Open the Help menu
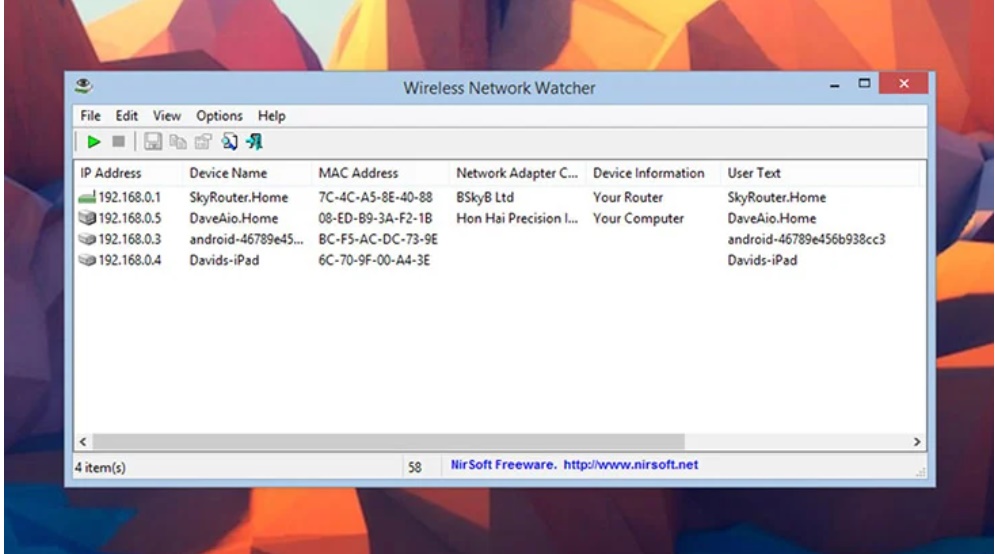Image resolution: width=995 pixels, height=554 pixels. tap(271, 116)
